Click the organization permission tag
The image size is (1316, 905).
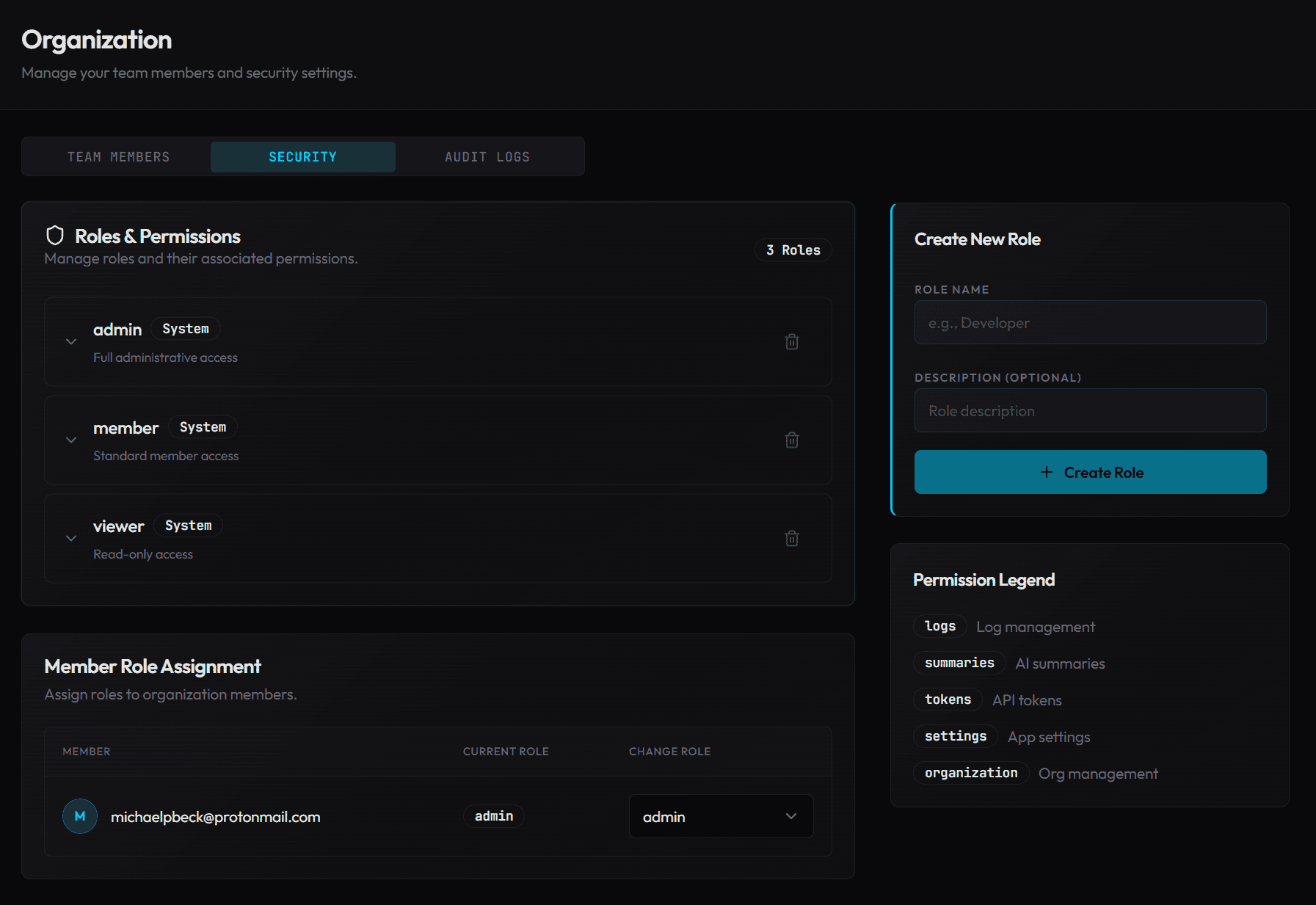point(970,773)
